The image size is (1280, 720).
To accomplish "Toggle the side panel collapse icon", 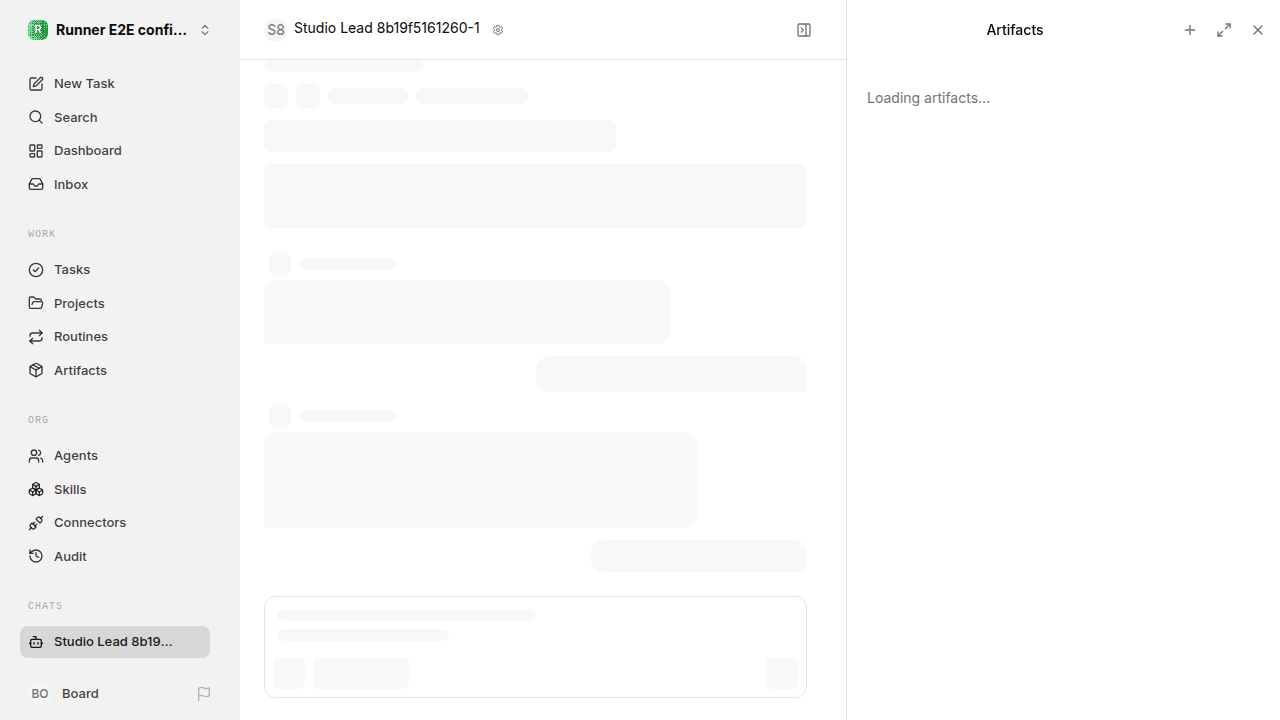I will (804, 30).
